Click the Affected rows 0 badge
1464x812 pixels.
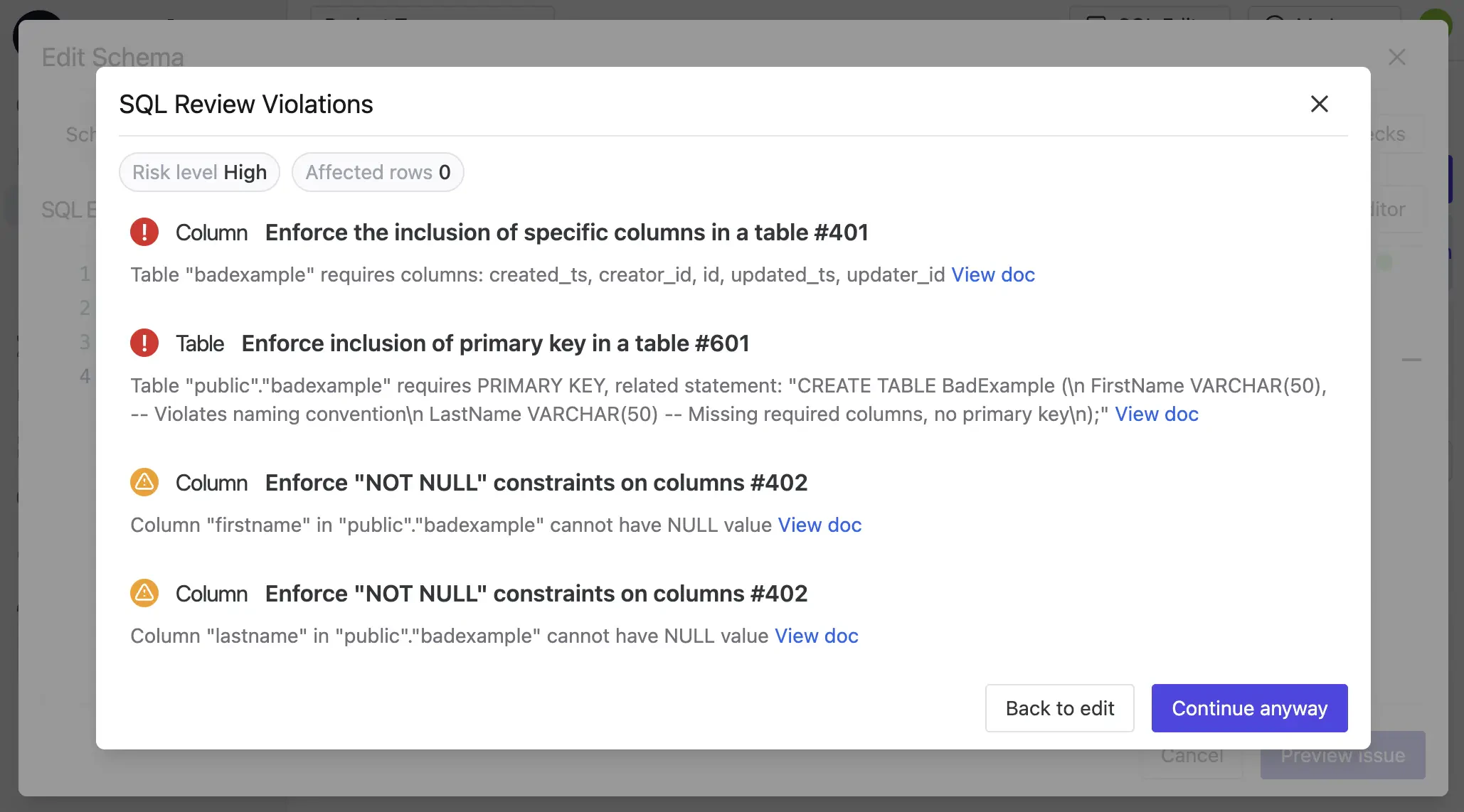tap(378, 172)
